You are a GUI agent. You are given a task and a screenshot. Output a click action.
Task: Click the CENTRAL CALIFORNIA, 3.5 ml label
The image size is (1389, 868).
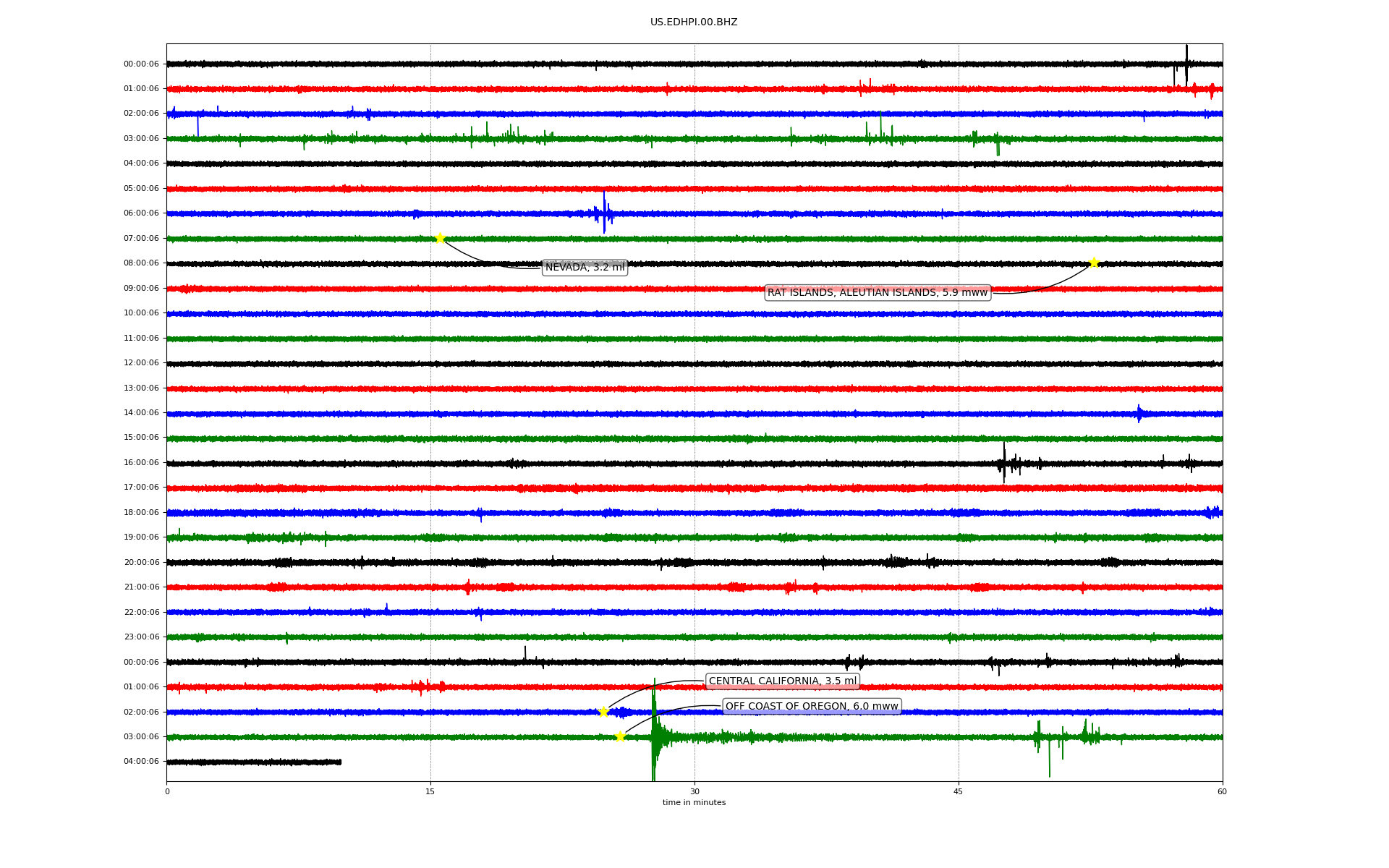(782, 681)
